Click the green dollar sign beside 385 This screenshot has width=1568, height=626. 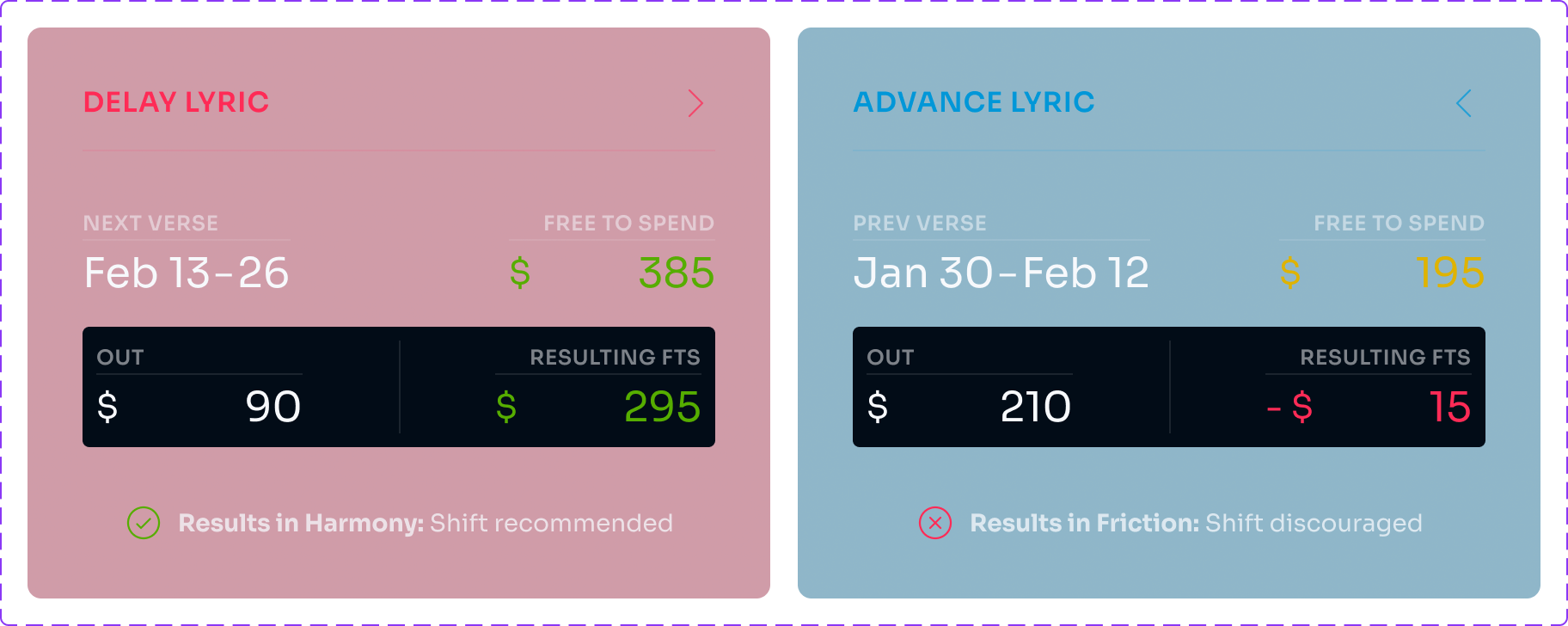point(520,273)
